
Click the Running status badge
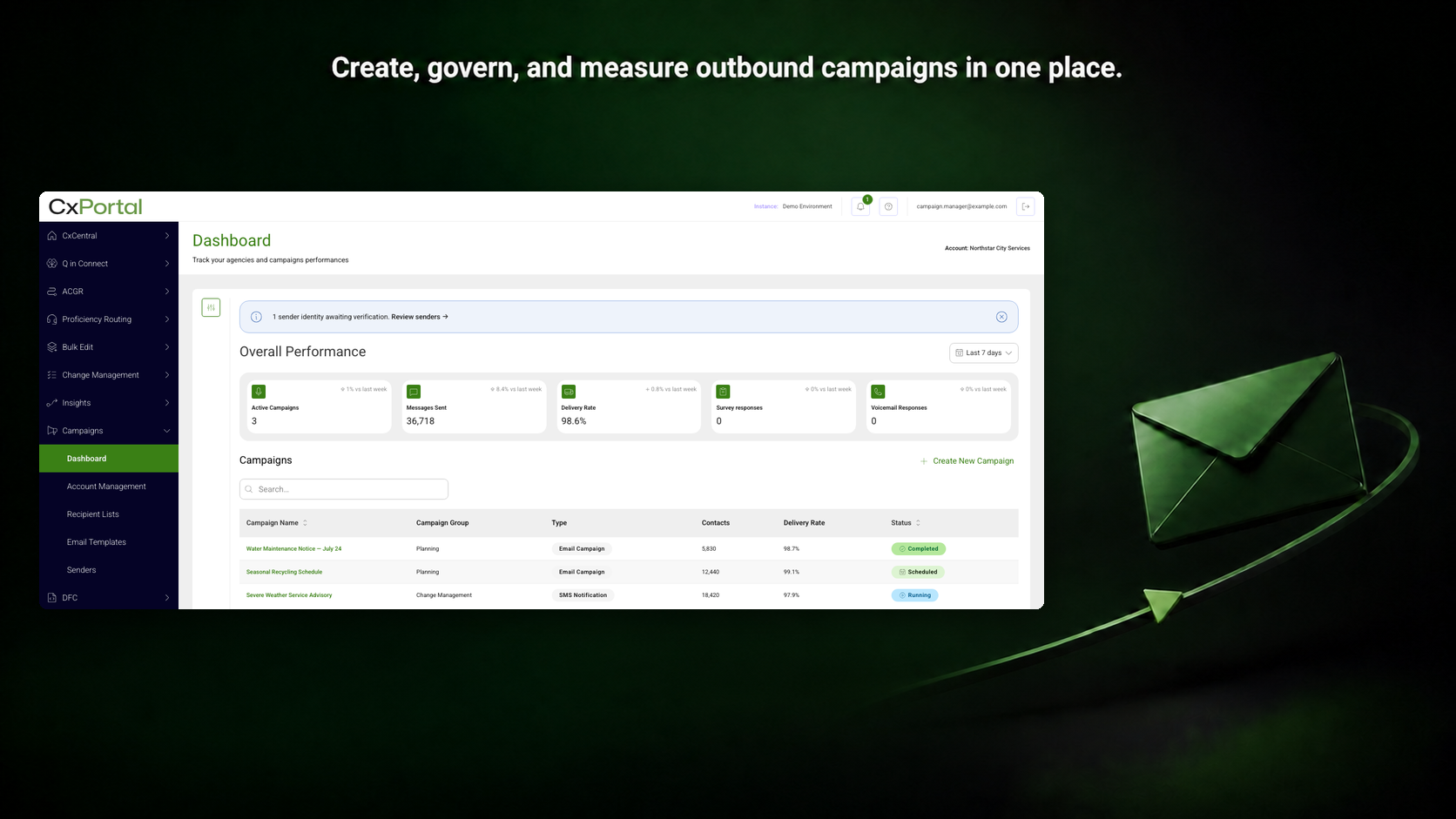coord(914,595)
